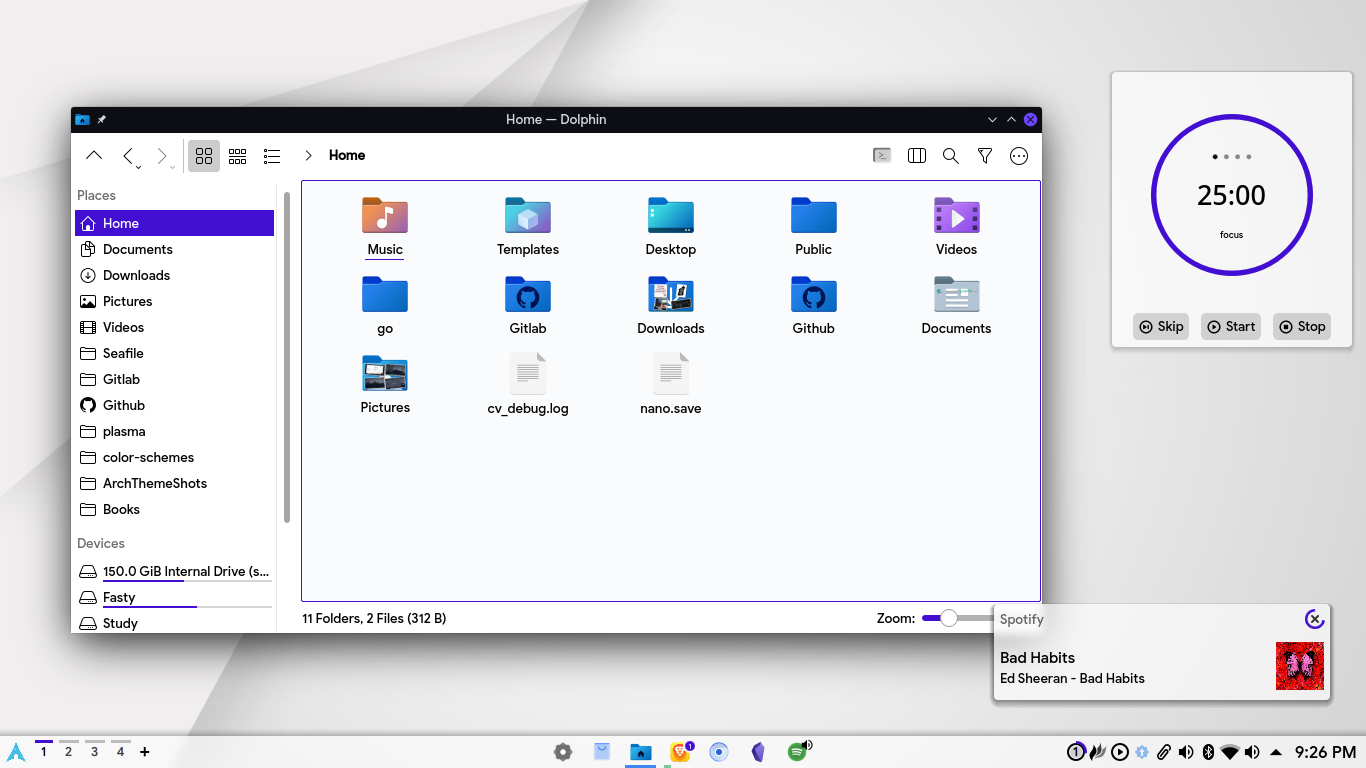
Task: Select the Github folder in file view
Action: pyautogui.click(x=814, y=294)
